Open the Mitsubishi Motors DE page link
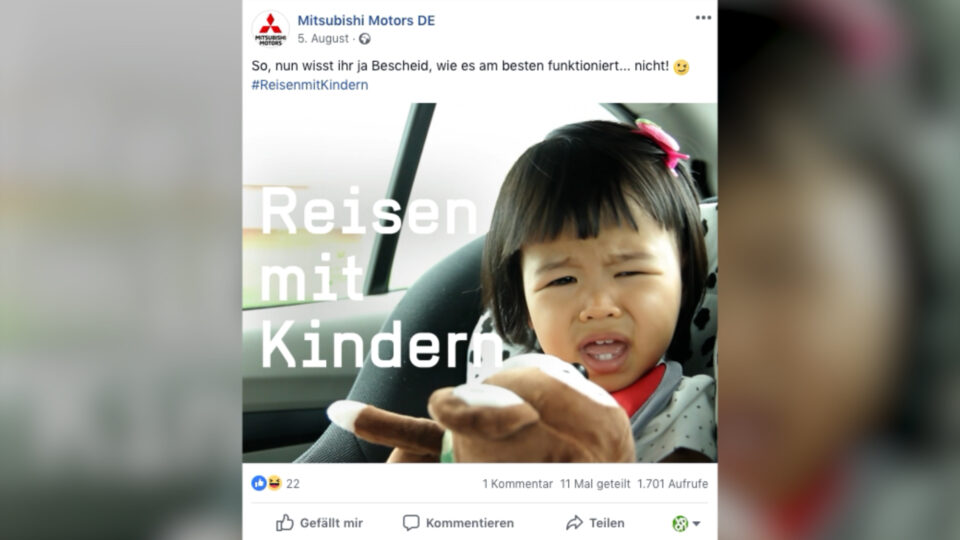This screenshot has width=960, height=540. (x=366, y=20)
